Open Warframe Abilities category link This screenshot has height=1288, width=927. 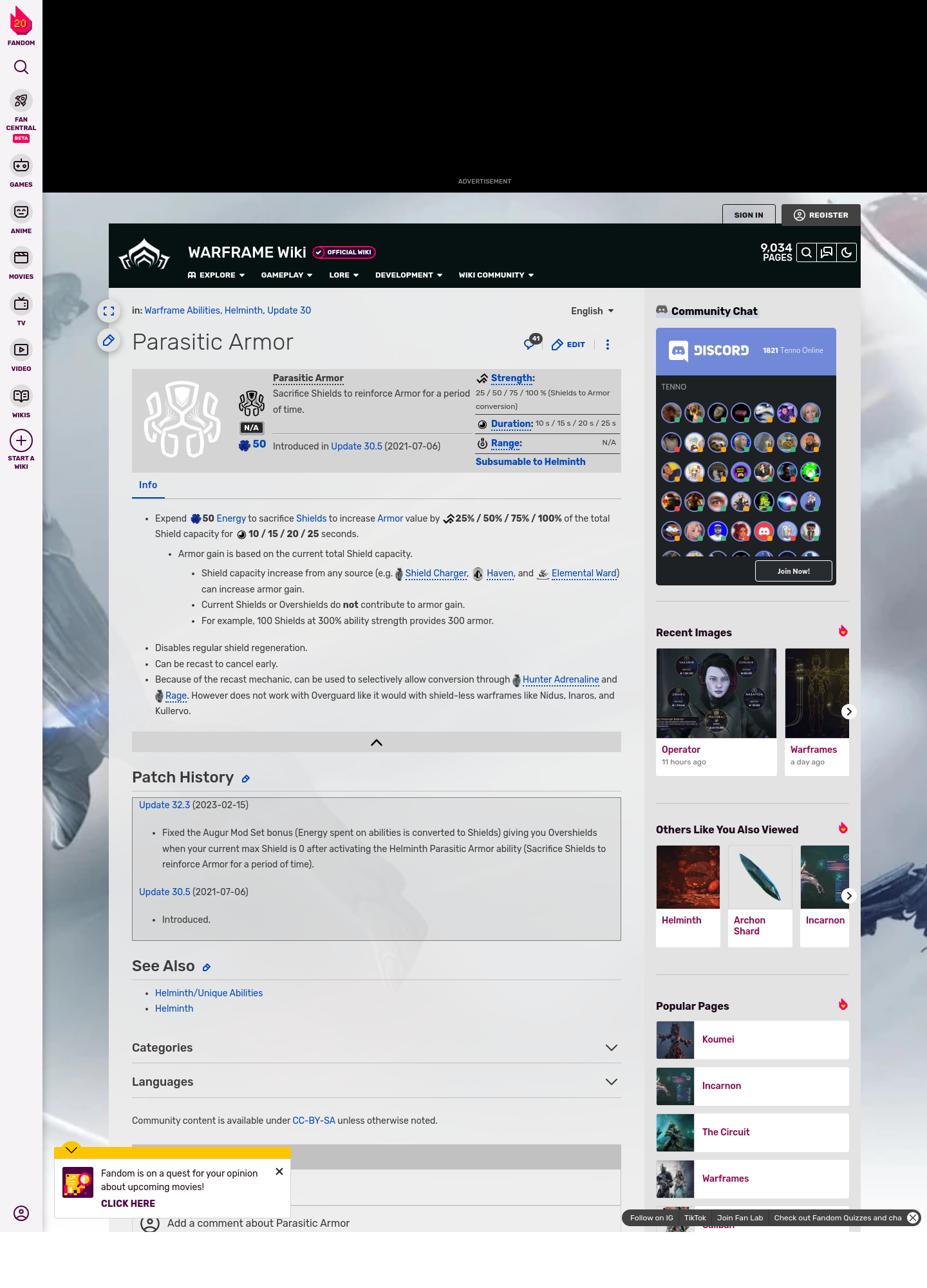[182, 310]
